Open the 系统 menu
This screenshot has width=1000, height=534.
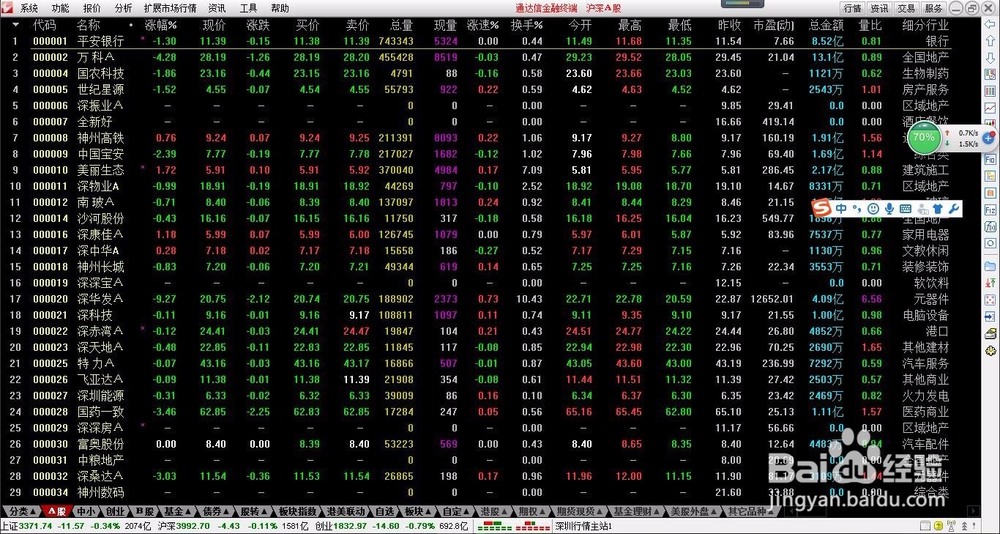click(x=29, y=8)
